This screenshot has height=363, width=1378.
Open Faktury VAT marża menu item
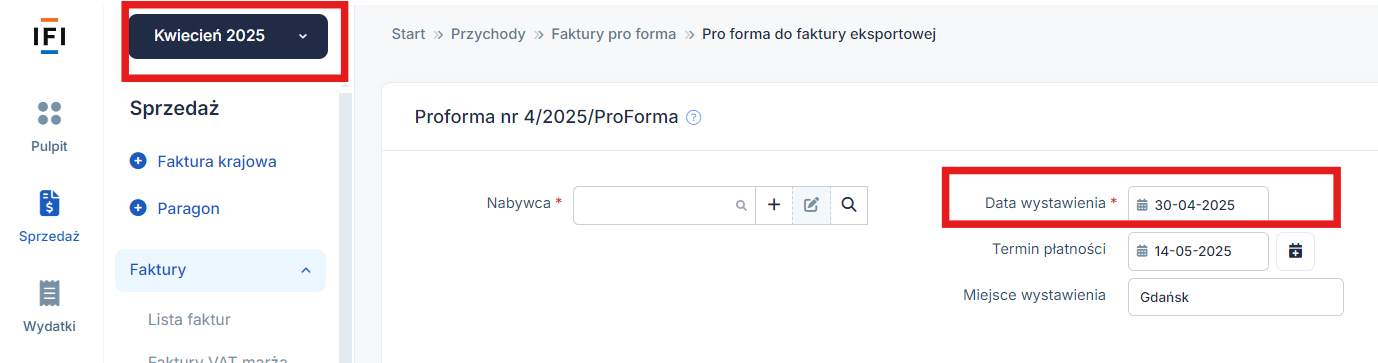pos(218,358)
